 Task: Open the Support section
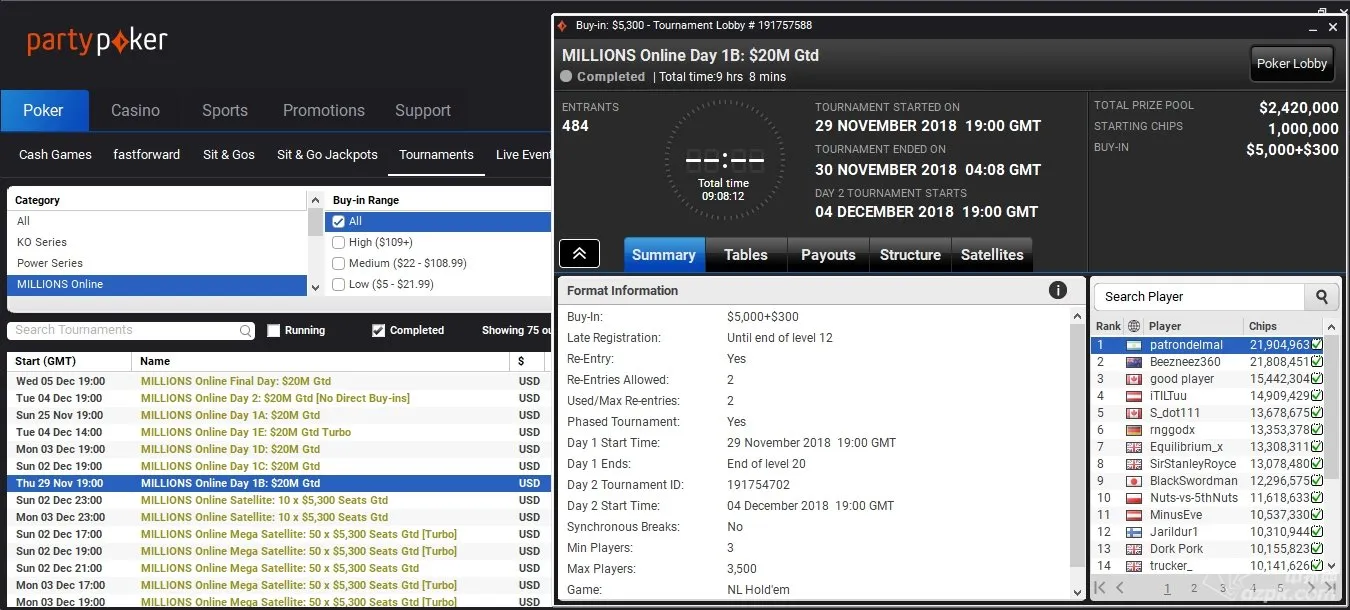423,111
